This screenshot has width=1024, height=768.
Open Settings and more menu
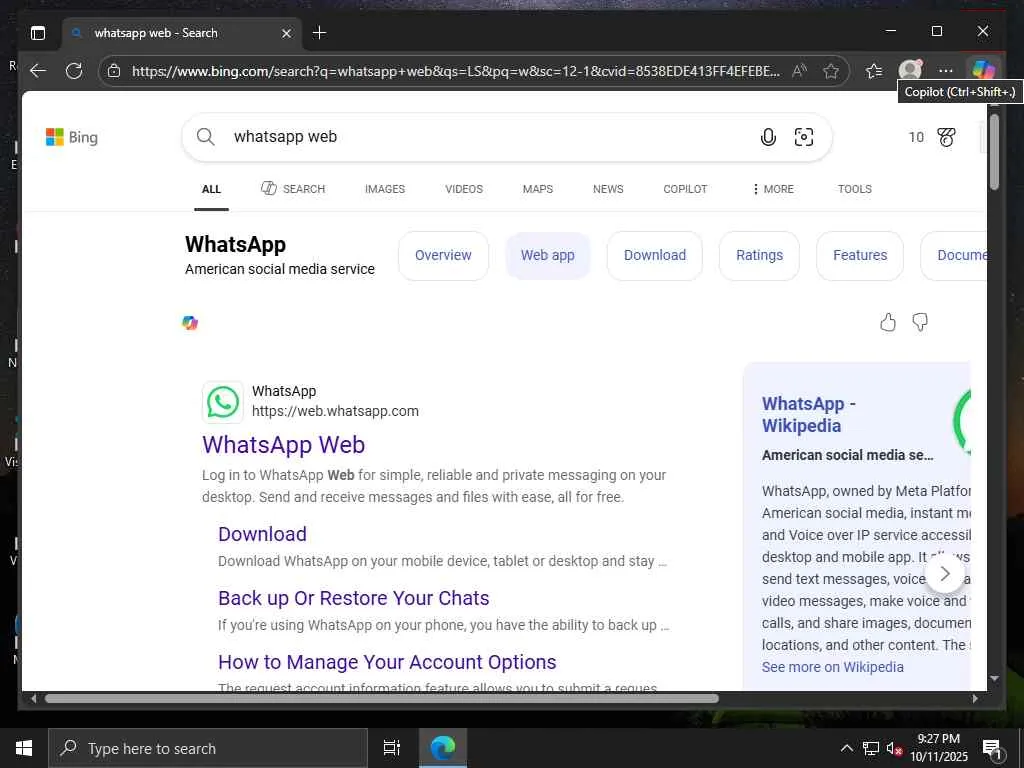tap(946, 71)
